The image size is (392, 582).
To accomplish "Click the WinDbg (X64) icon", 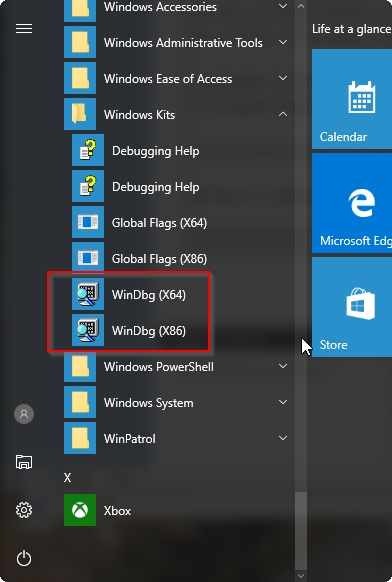I will tap(88, 294).
